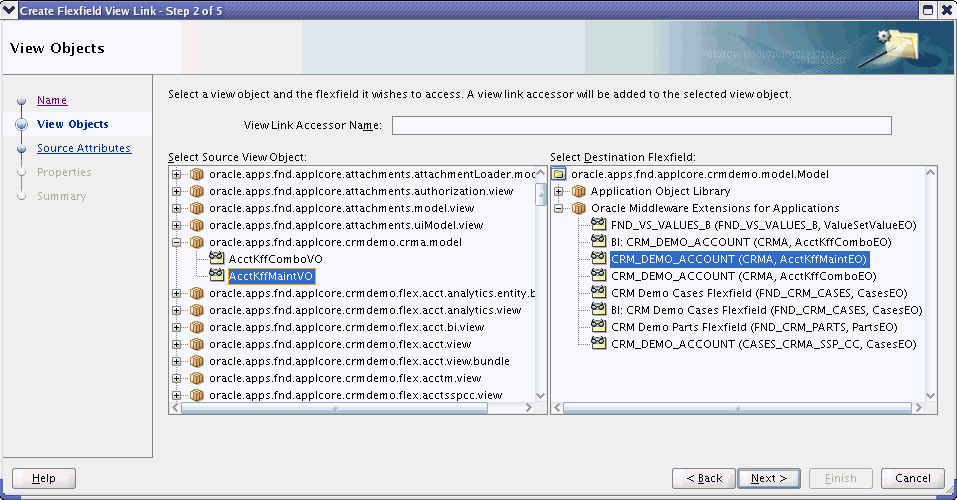The height and width of the screenshot is (500, 957).
Task: Select CRM_DEMO_ACCOUNT (CASES_CRMA_SSP_CC, CasesEO) entry
Action: [764, 344]
